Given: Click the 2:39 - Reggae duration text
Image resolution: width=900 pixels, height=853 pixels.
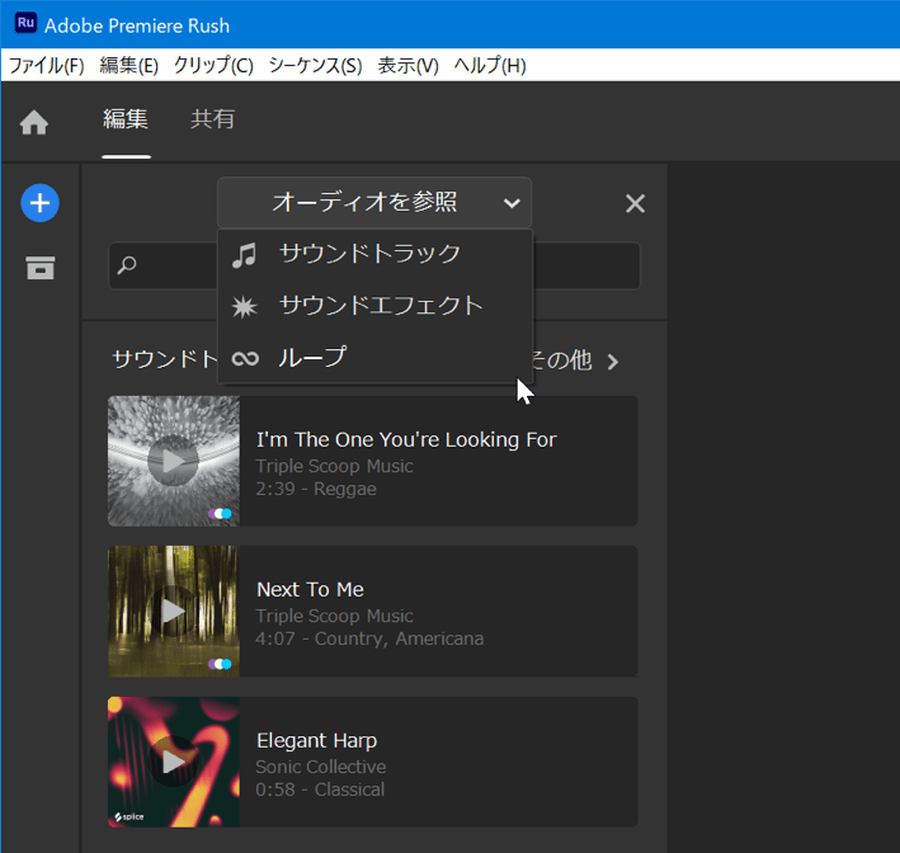Looking at the screenshot, I should 316,489.
